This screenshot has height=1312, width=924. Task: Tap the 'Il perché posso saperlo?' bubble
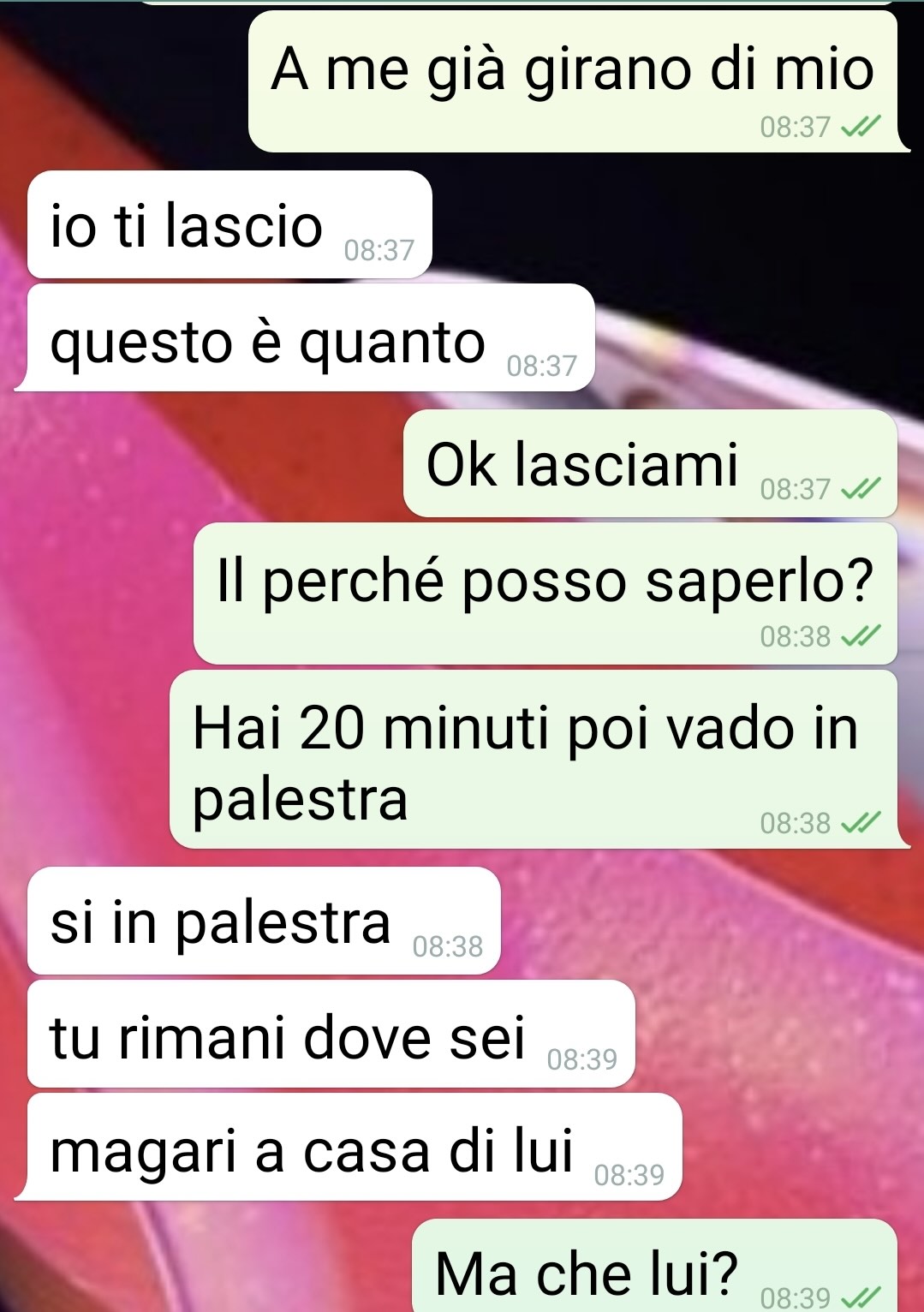pos(545,593)
